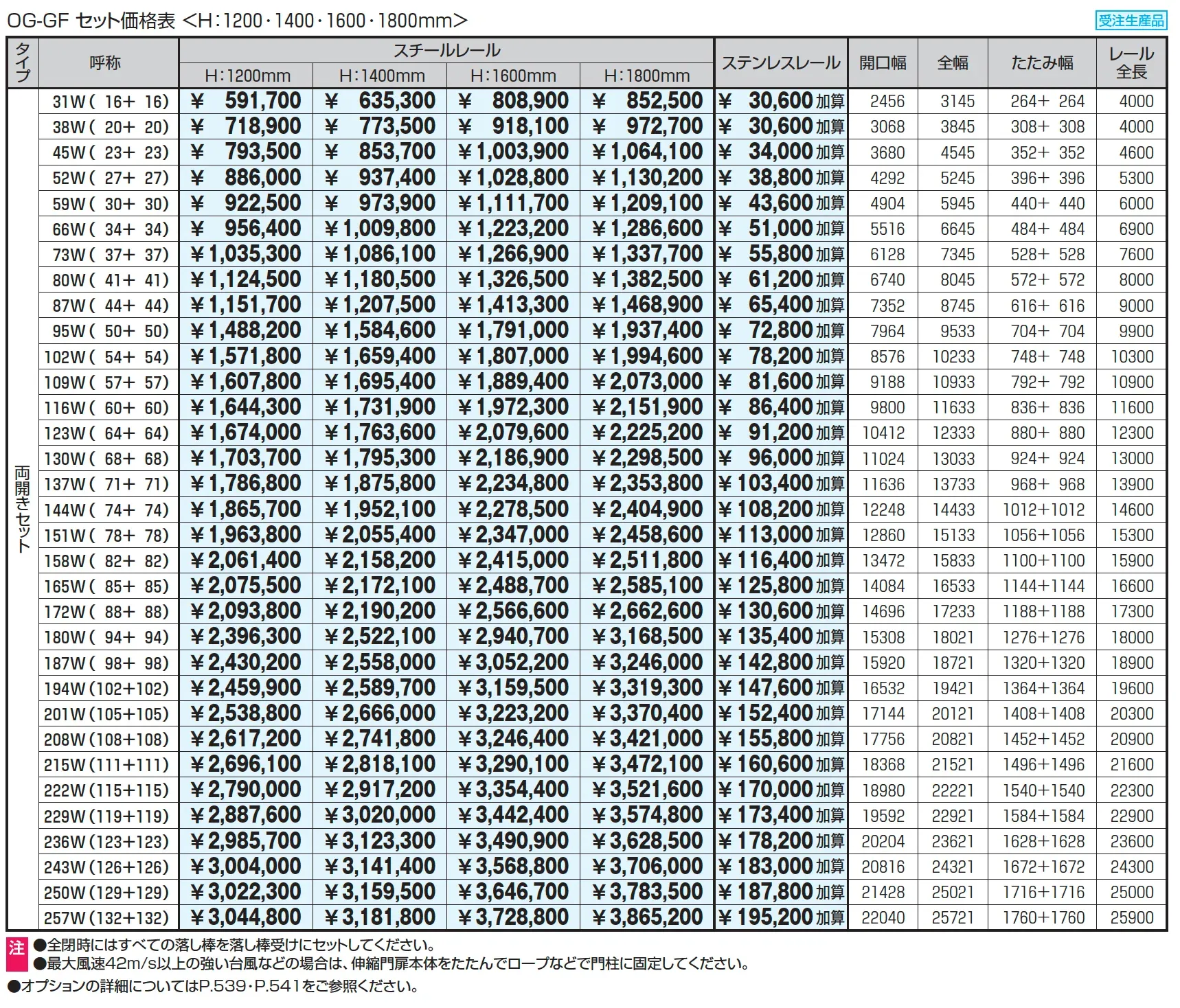Click price ¥1,180,500 in 80W row

point(380,279)
